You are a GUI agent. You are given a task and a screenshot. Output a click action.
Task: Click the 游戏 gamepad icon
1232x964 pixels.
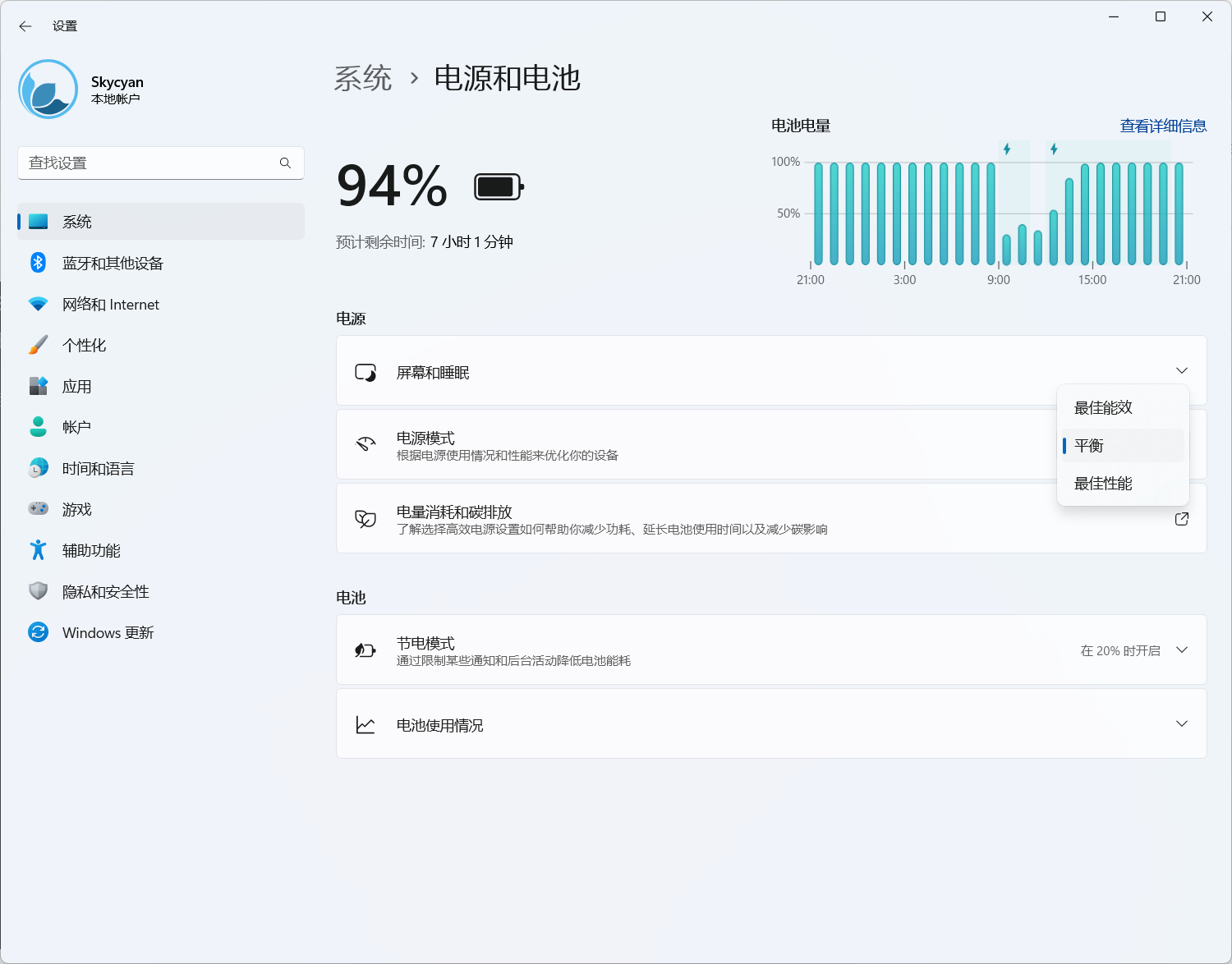click(39, 509)
